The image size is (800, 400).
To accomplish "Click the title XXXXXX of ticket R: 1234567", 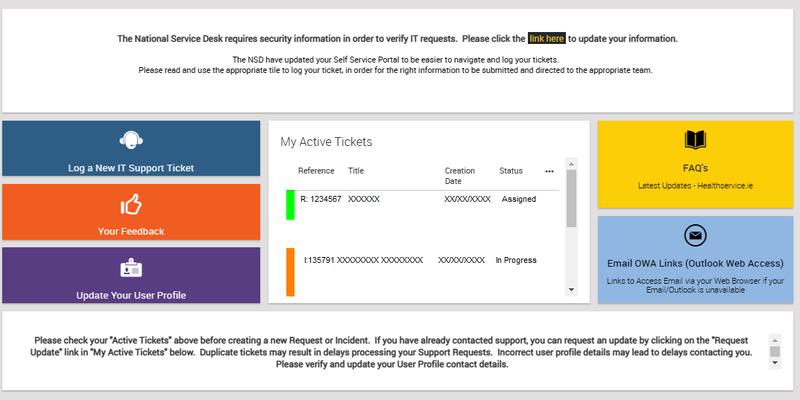I will coord(364,199).
